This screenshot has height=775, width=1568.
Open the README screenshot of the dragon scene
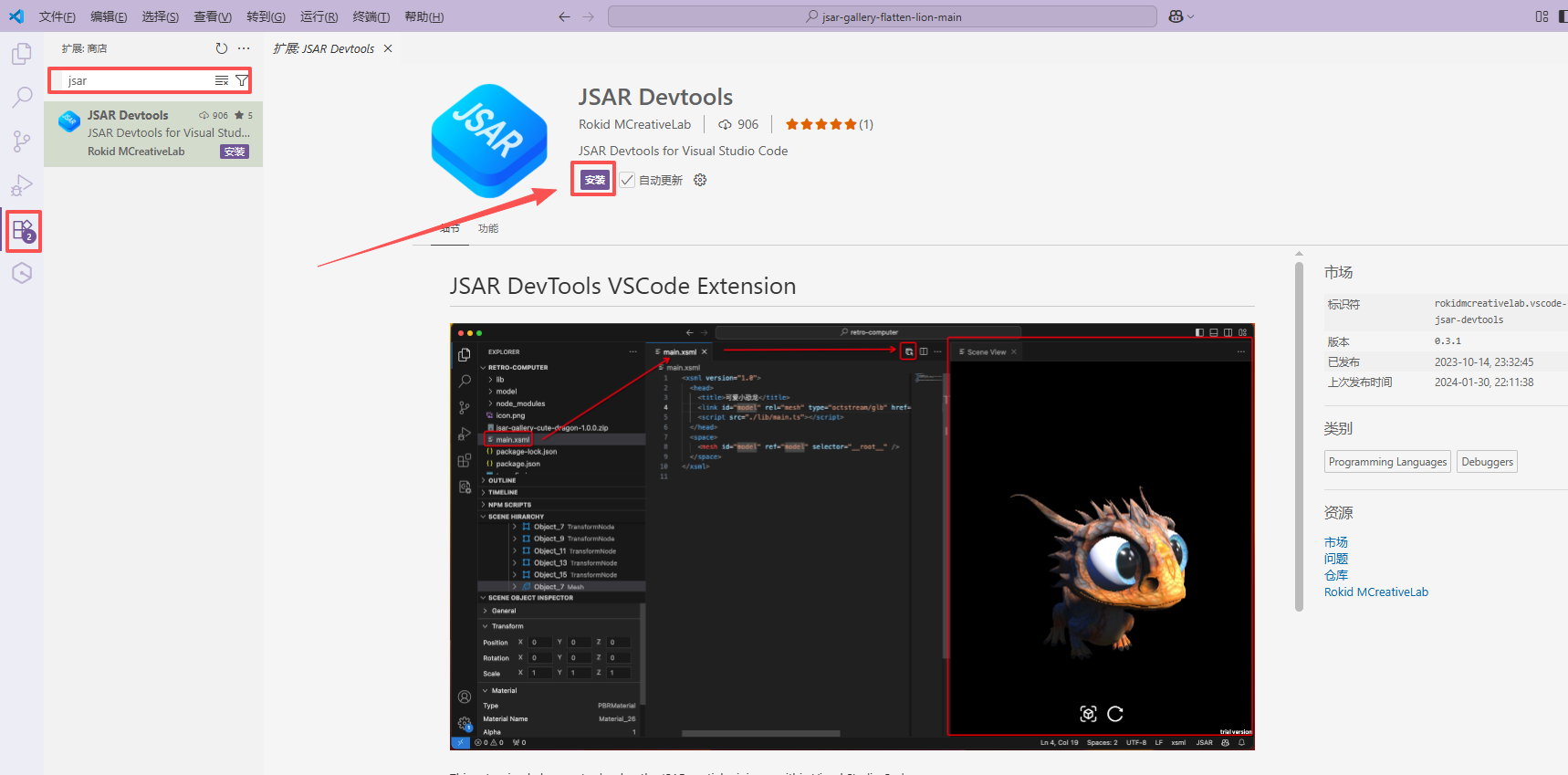[x=852, y=537]
